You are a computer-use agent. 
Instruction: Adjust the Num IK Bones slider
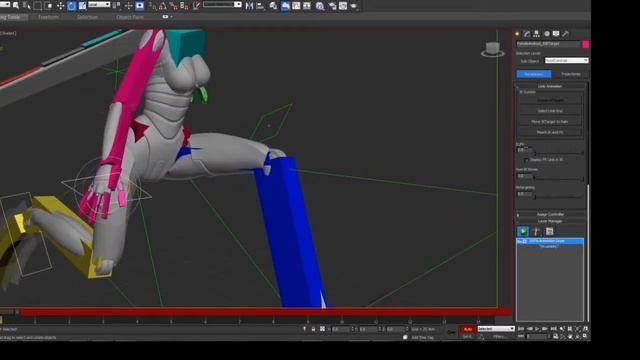[x=559, y=178]
